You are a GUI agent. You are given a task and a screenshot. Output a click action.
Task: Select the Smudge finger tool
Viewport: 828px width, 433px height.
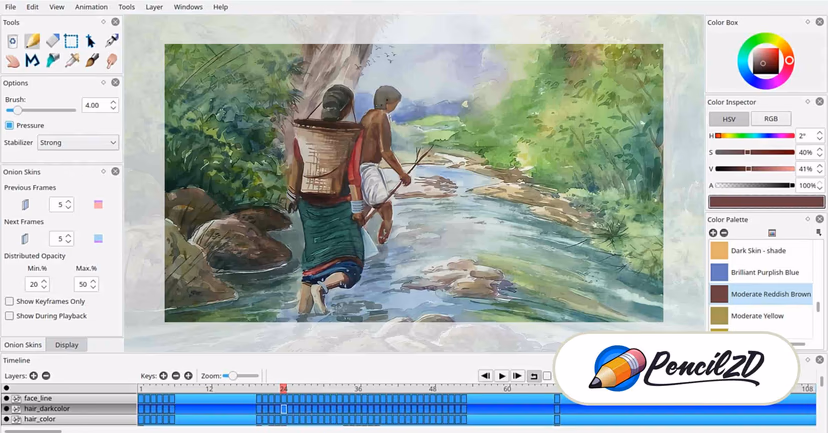pos(111,61)
